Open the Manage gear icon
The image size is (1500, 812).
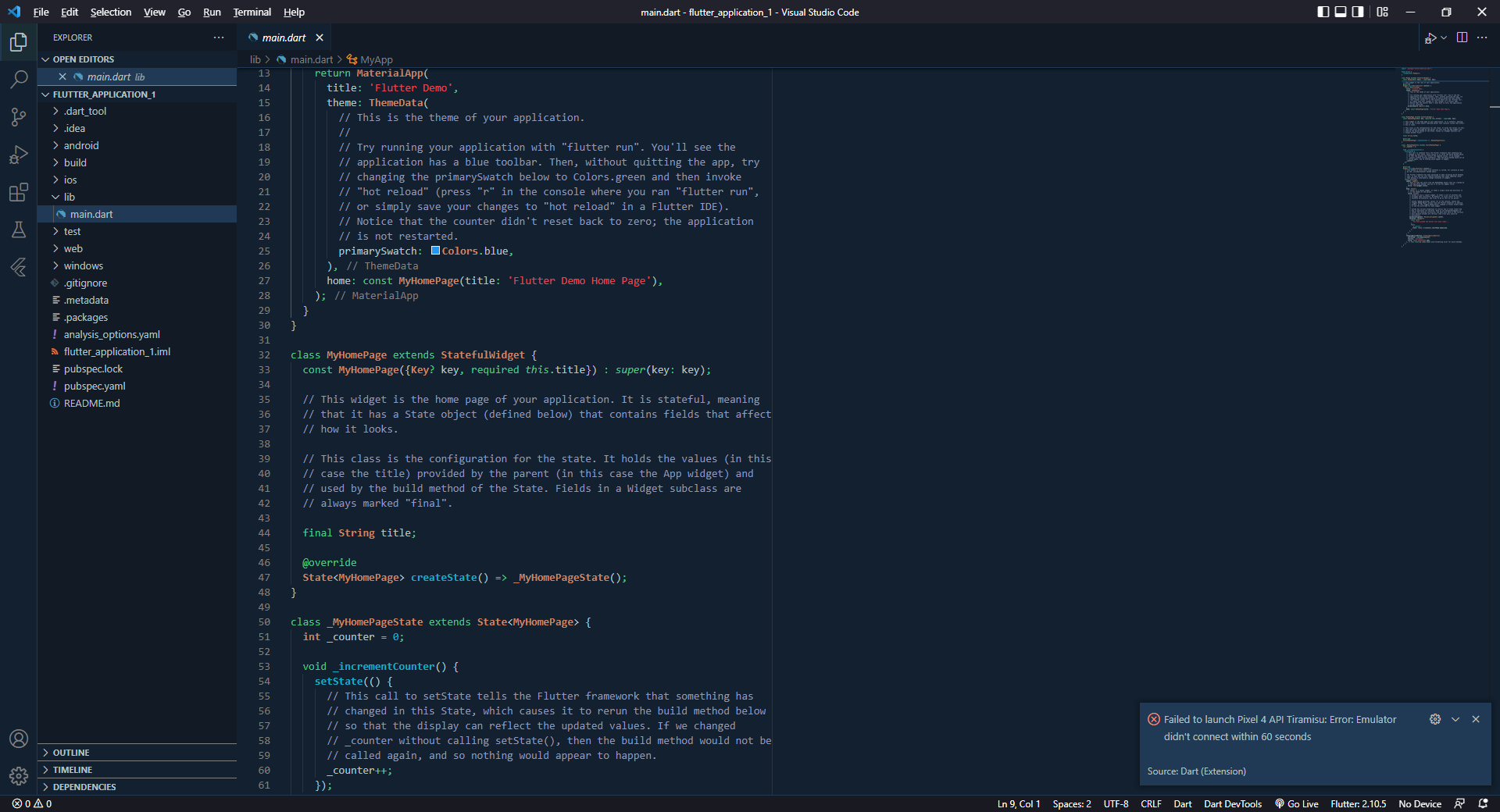(x=19, y=776)
